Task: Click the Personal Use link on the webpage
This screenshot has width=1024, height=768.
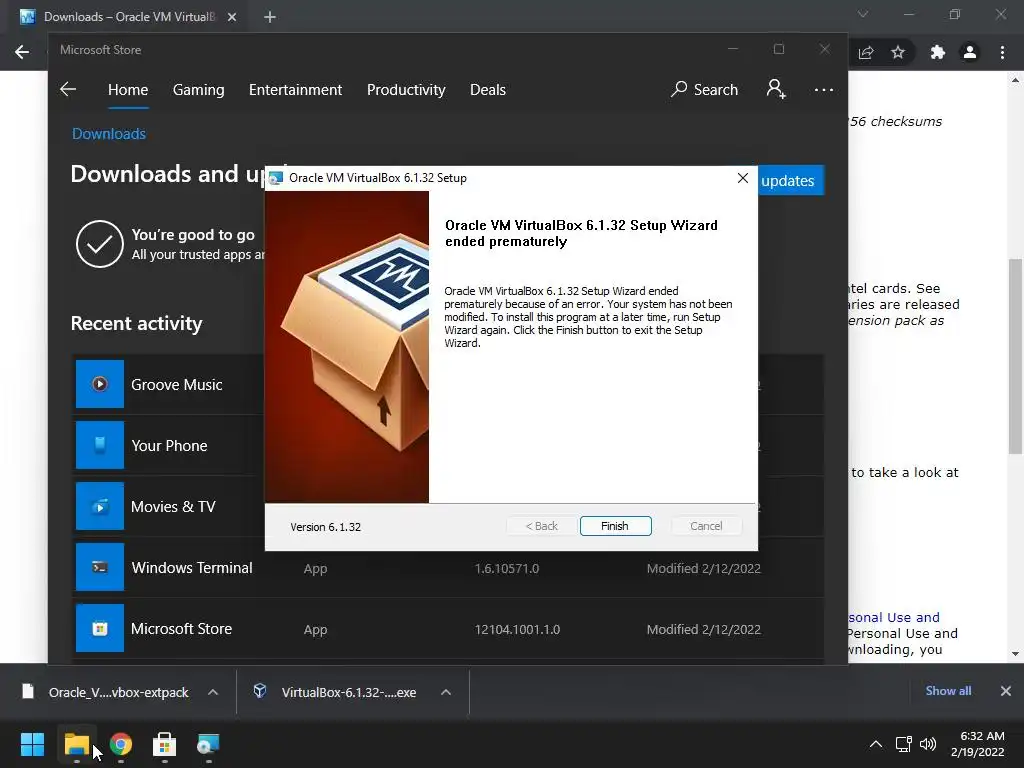Action: 893,617
